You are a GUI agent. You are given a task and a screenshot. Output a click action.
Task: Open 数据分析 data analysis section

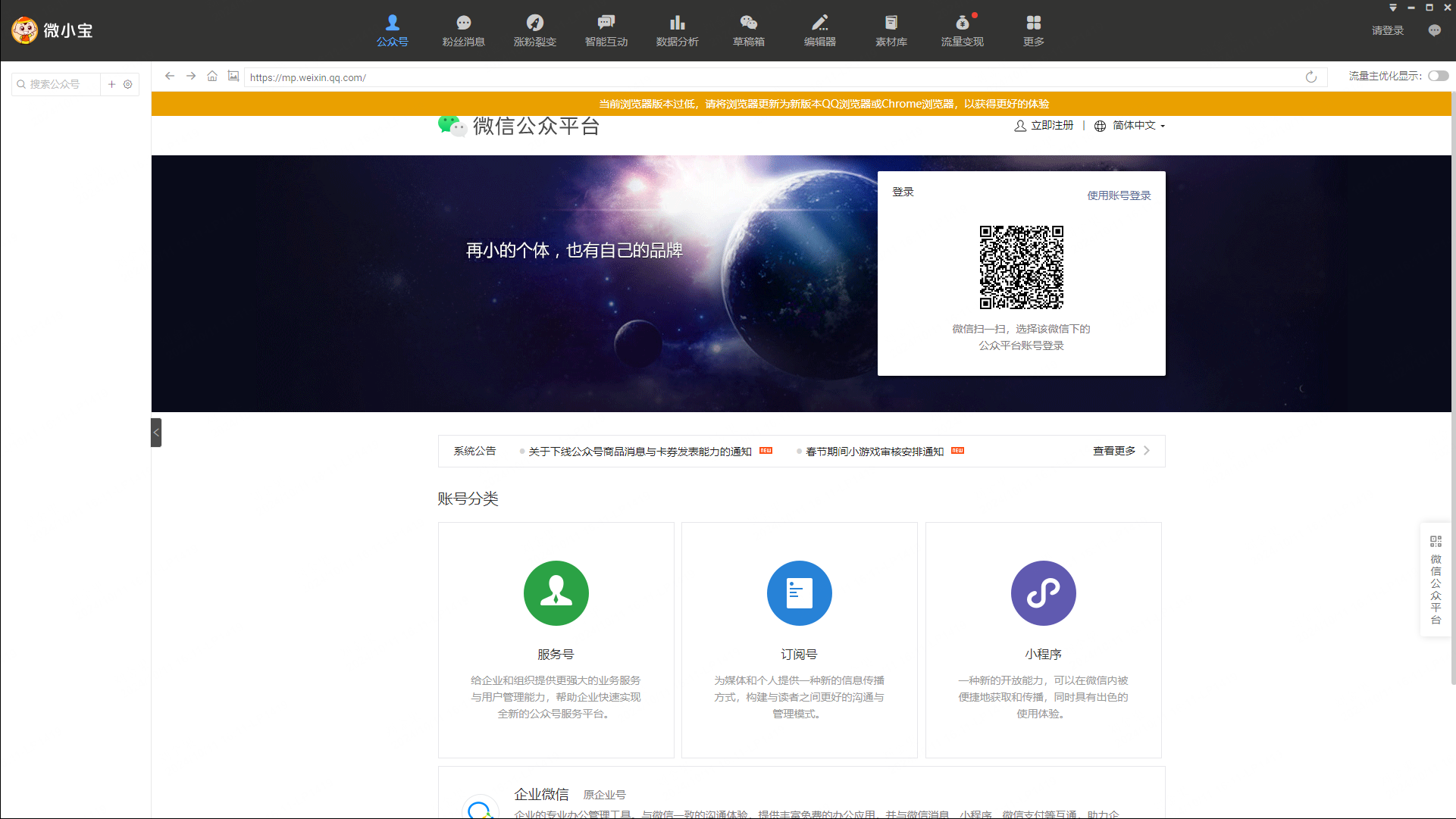coord(677,30)
